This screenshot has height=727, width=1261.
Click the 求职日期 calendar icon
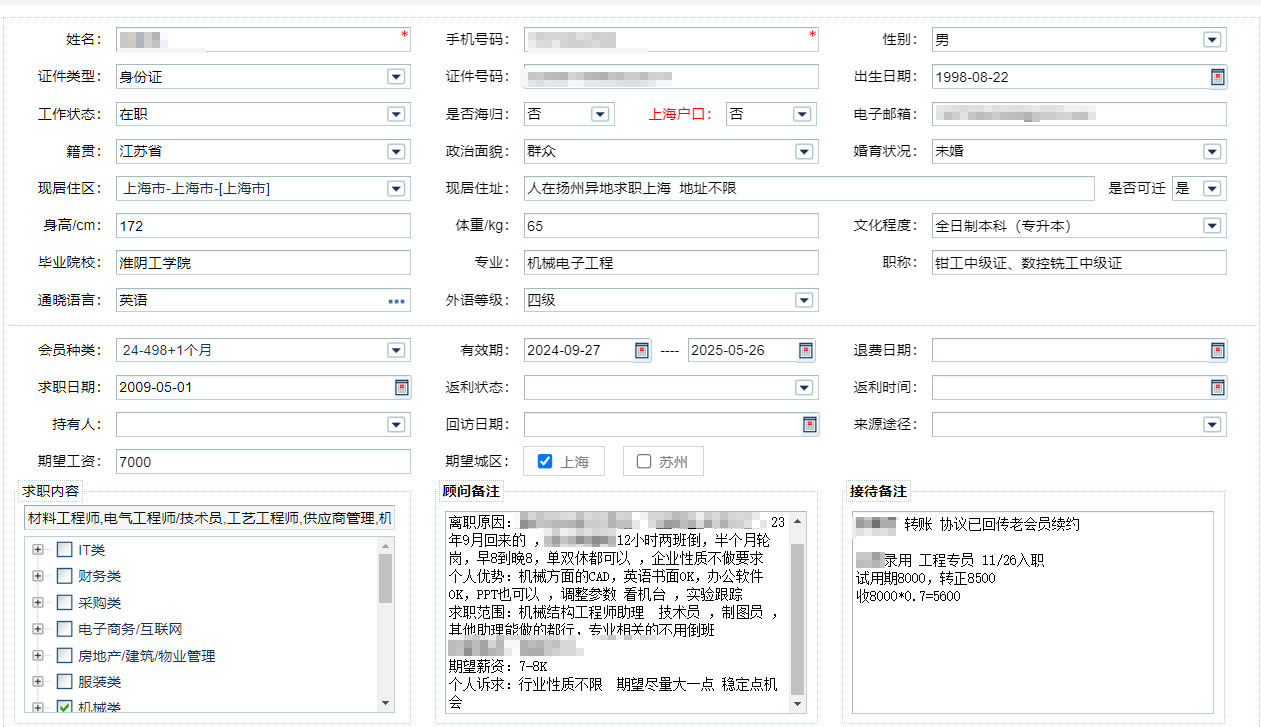pyautogui.click(x=402, y=387)
